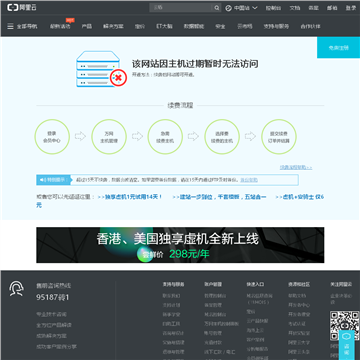Open the 备案 header link
Screen dimensions: 360x360
coord(313,8)
